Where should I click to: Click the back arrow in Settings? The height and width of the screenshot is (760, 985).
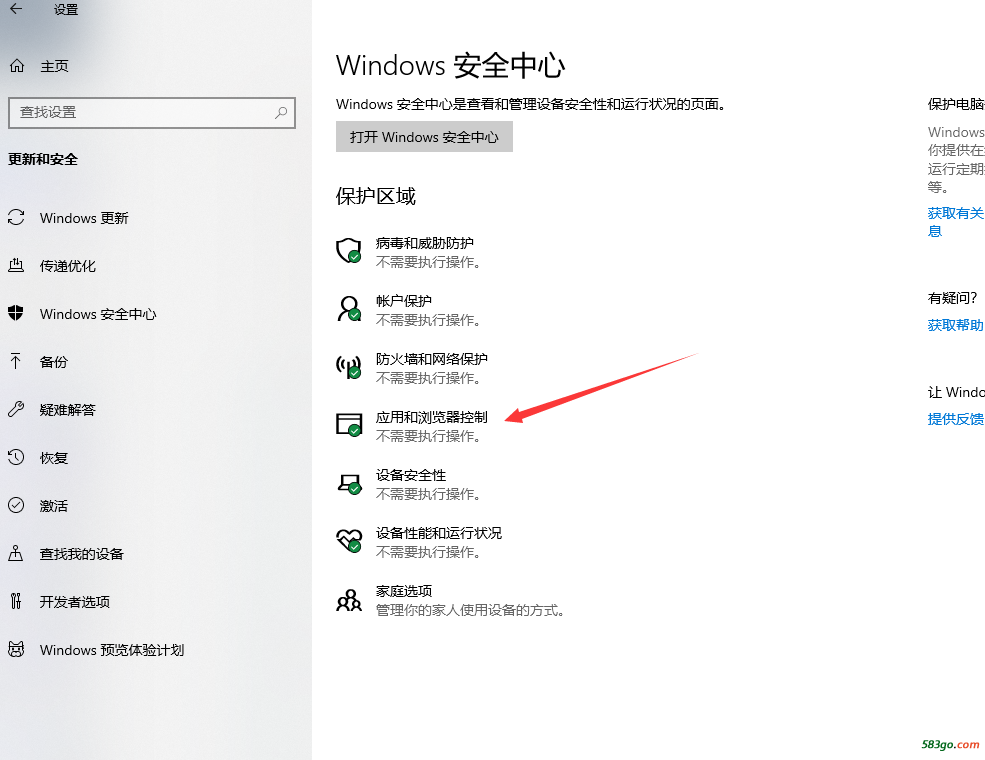[16, 9]
